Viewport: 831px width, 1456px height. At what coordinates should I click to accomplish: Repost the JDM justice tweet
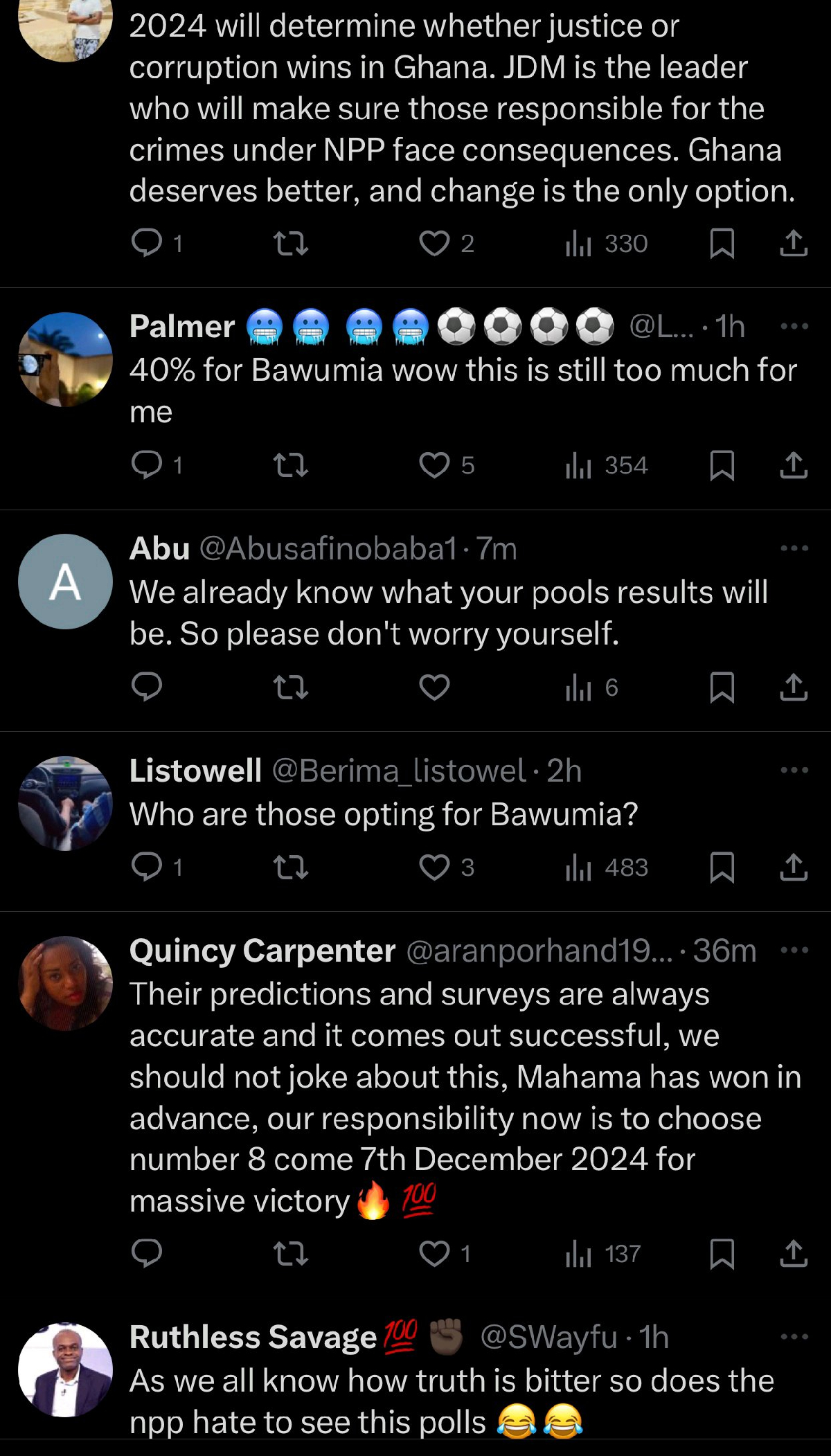(291, 244)
